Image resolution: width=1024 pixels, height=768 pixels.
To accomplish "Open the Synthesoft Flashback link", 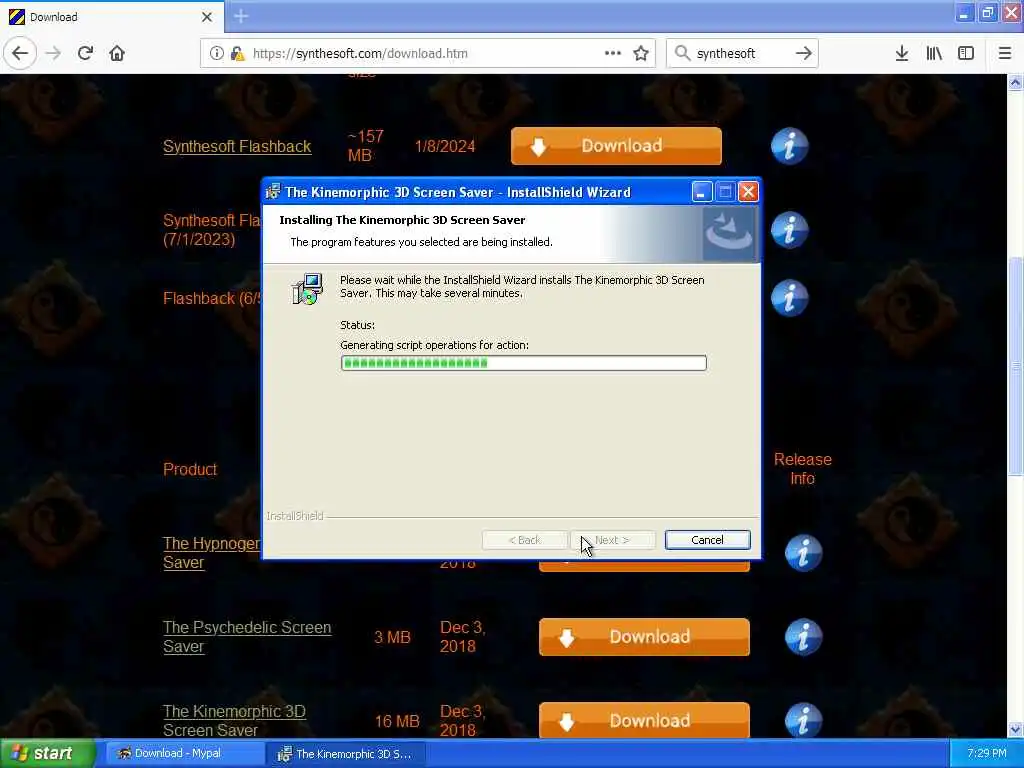I will click(237, 146).
